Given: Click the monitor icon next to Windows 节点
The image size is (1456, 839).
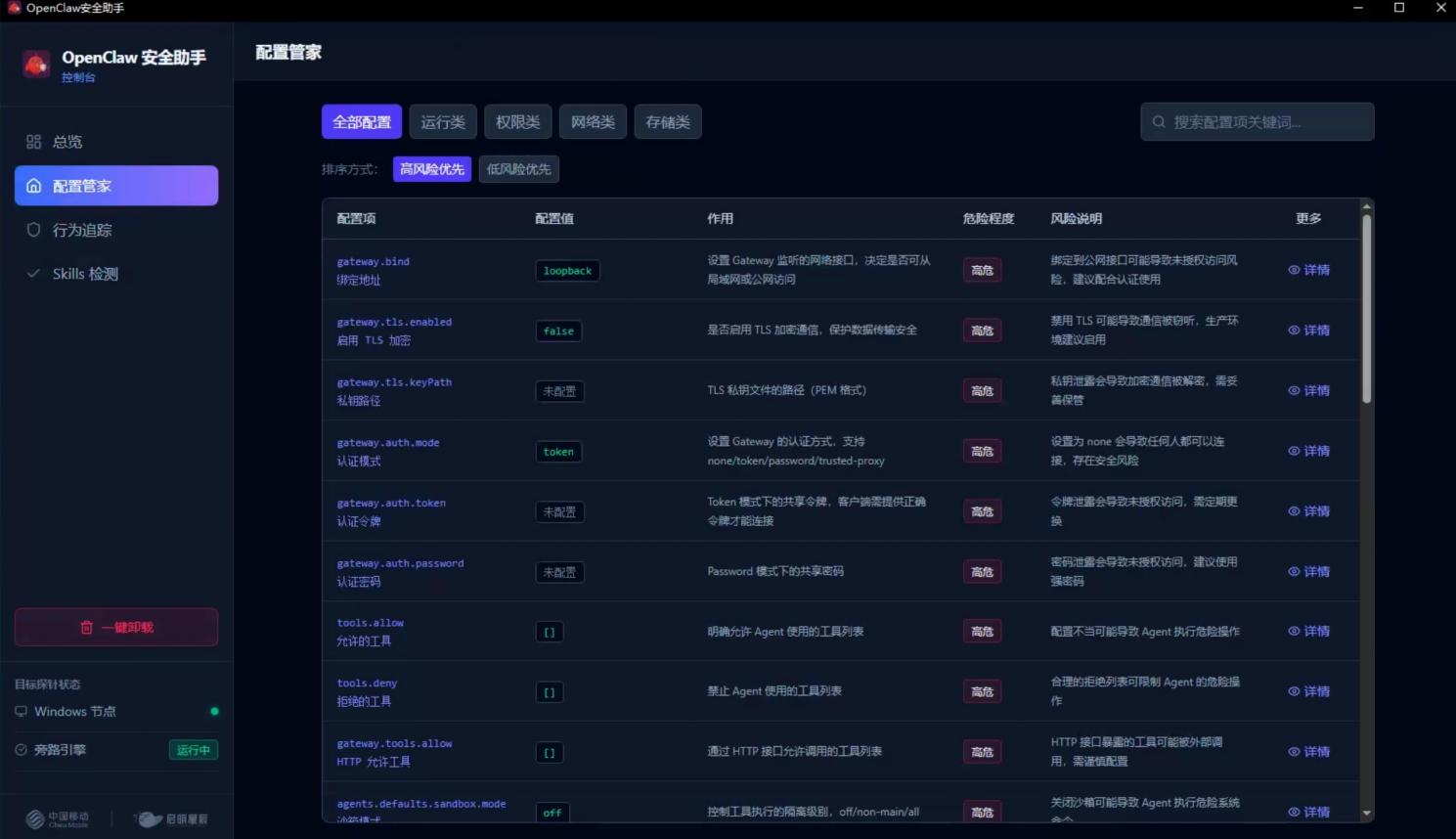Looking at the screenshot, I should click(x=22, y=712).
